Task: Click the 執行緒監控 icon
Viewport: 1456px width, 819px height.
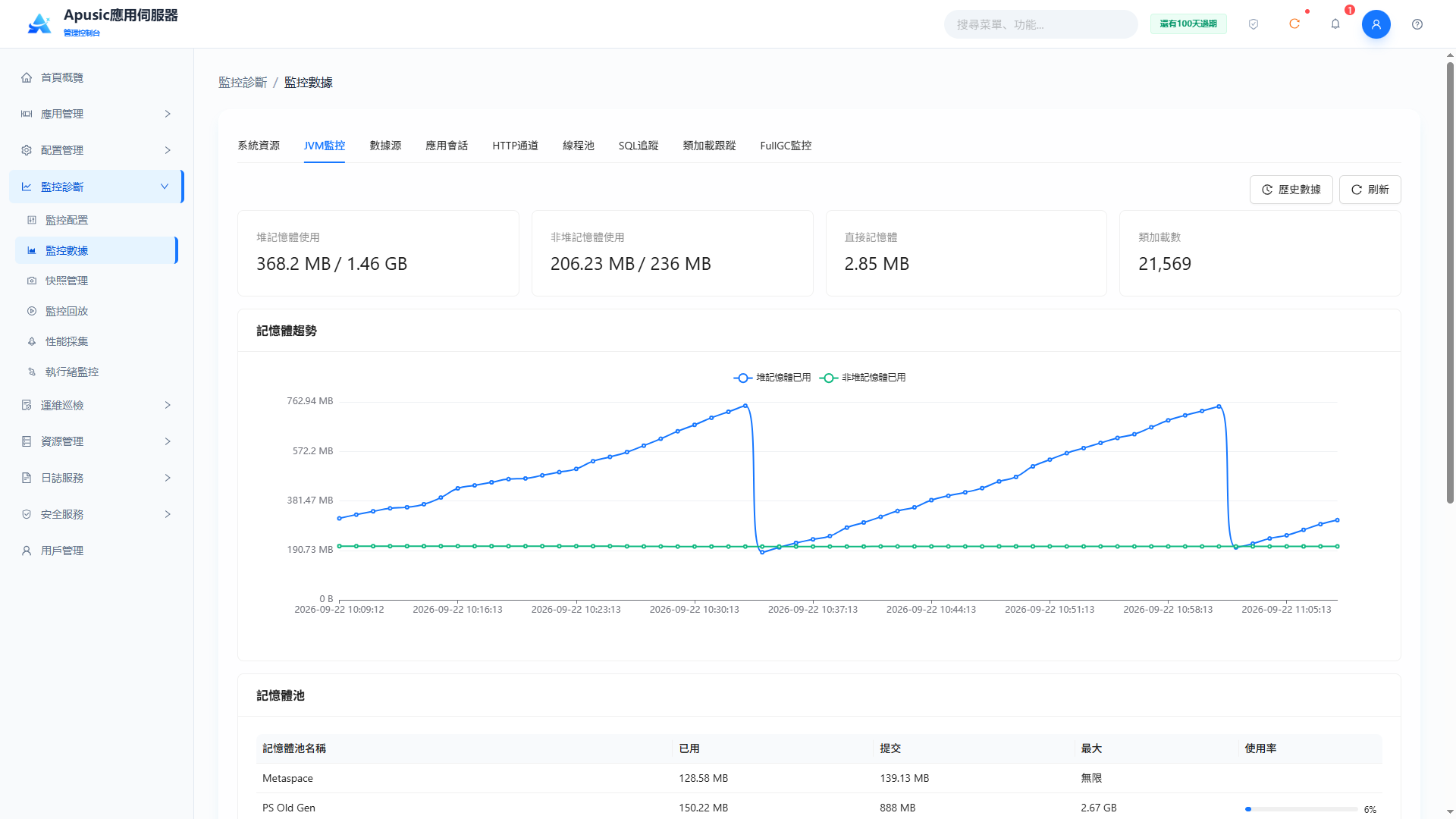Action: pos(32,372)
